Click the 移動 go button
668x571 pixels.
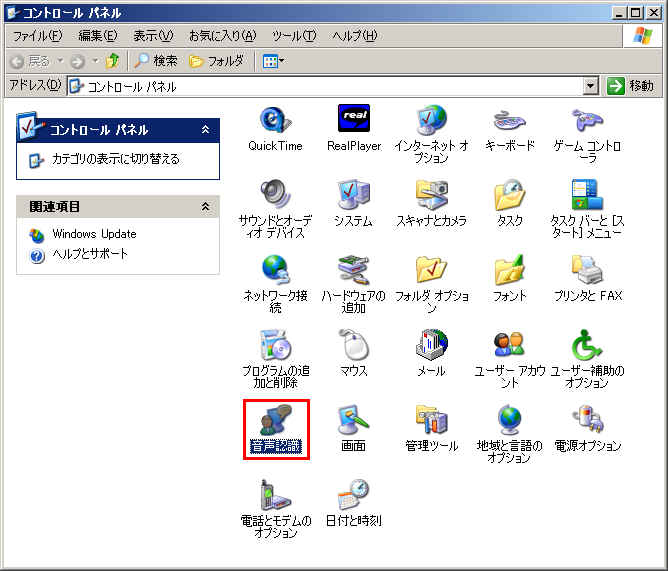coord(631,87)
